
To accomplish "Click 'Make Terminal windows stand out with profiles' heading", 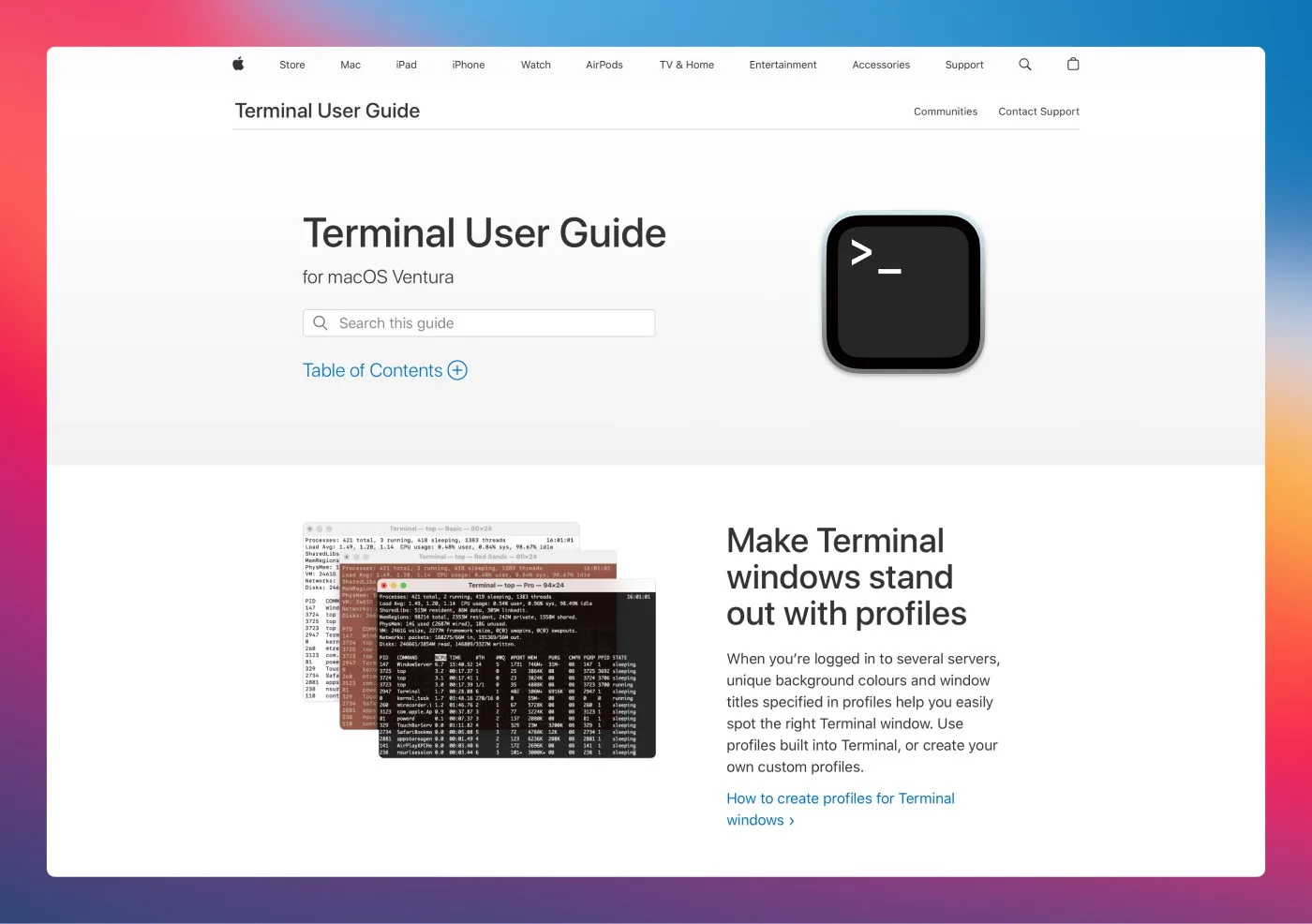I will tap(846, 577).
